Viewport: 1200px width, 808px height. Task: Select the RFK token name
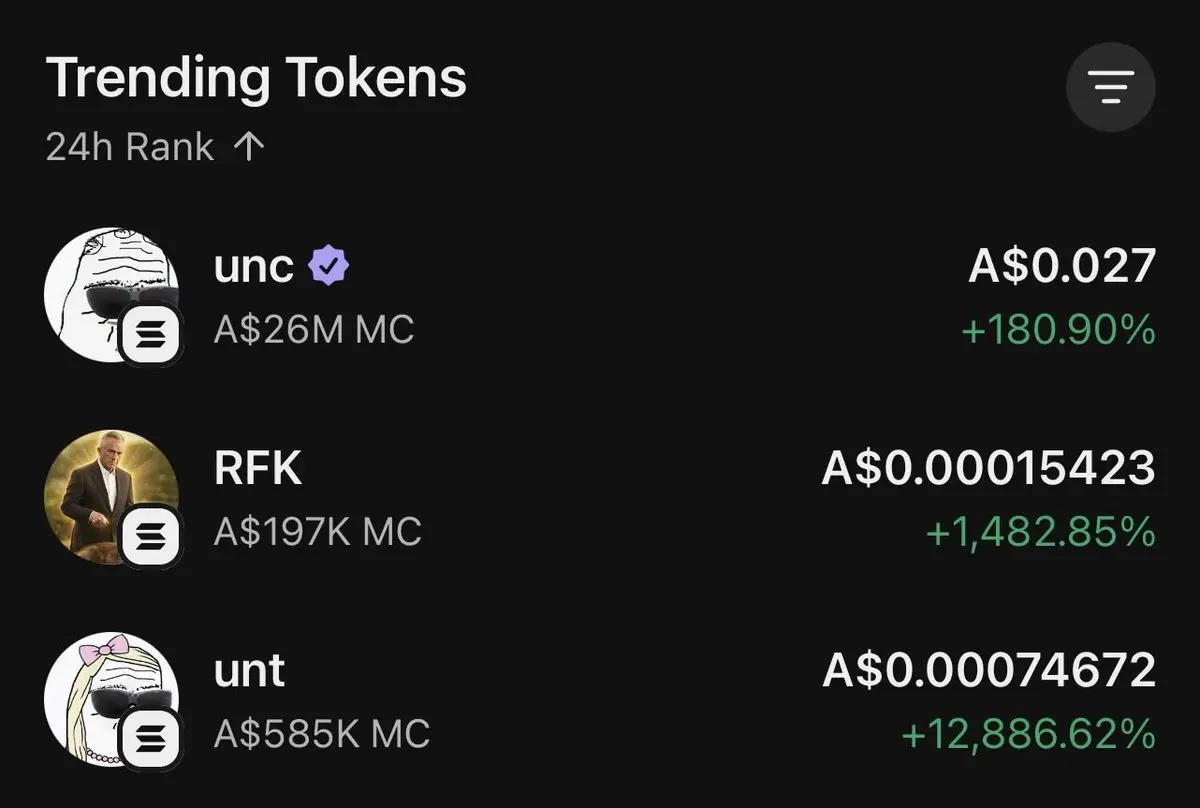[x=257, y=468]
